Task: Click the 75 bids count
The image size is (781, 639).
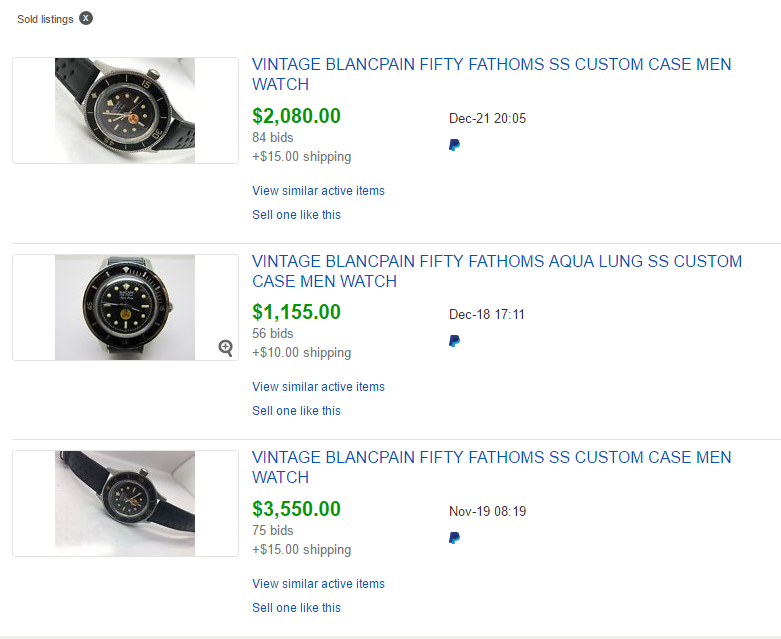Action: point(273,530)
